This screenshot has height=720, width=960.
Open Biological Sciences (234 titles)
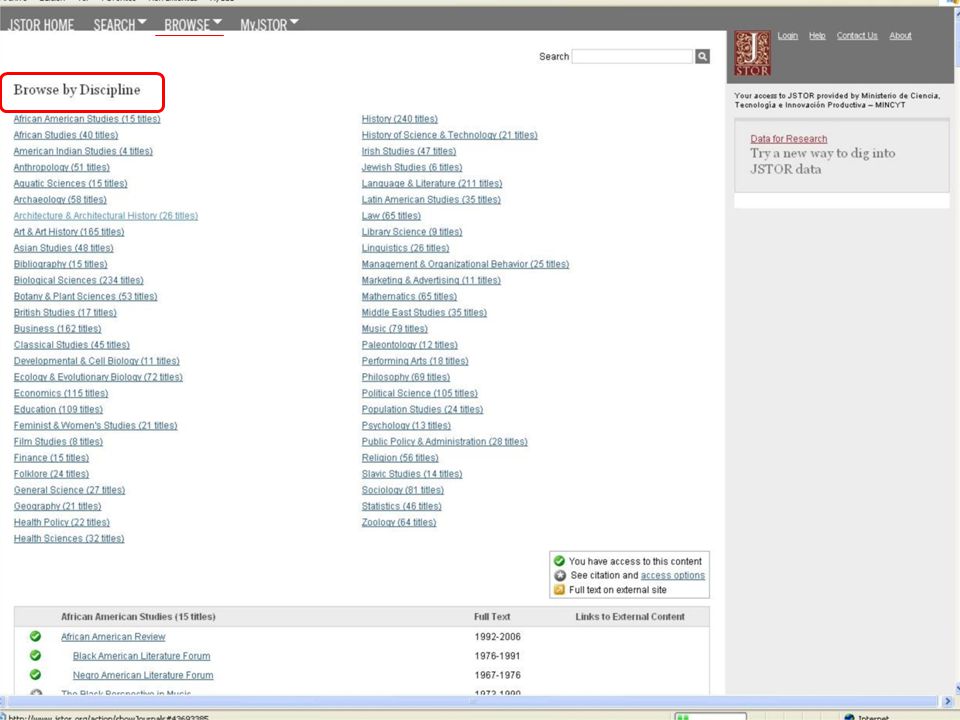[78, 280]
